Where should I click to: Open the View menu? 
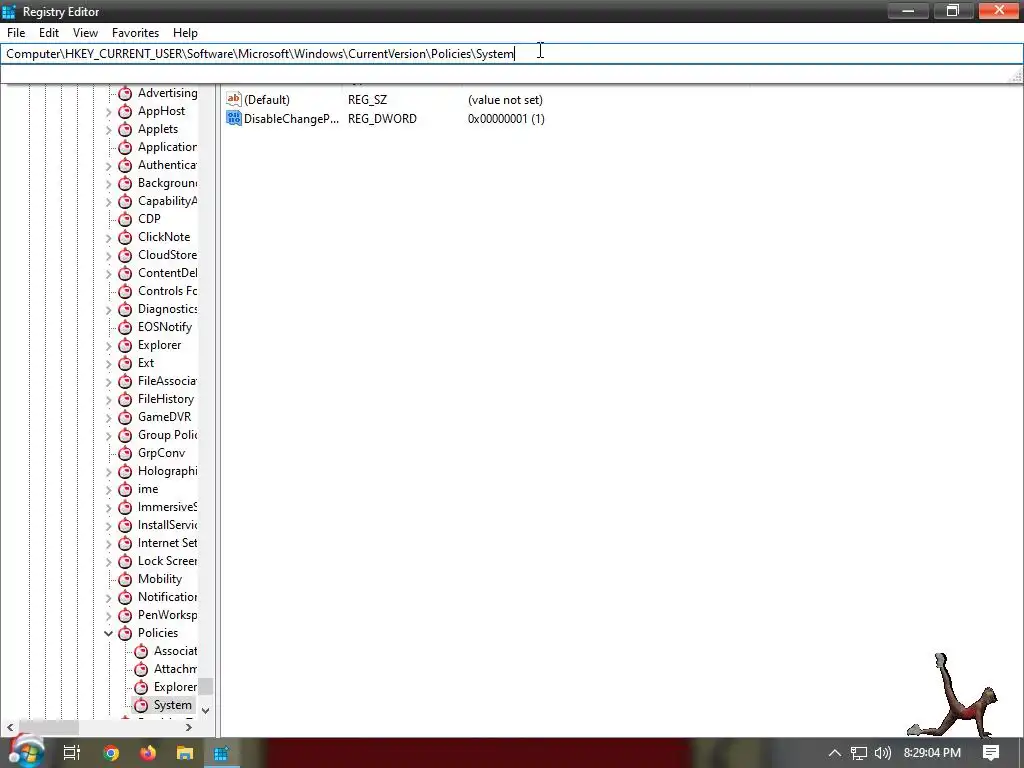[x=86, y=33]
